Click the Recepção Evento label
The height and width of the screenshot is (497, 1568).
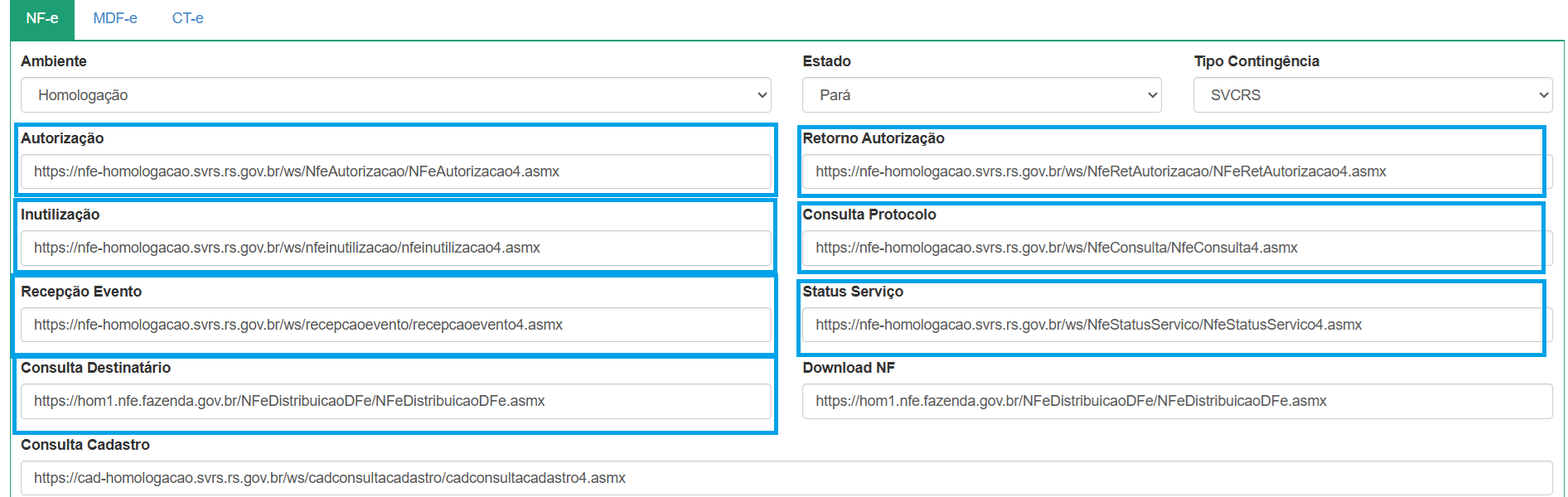click(81, 292)
